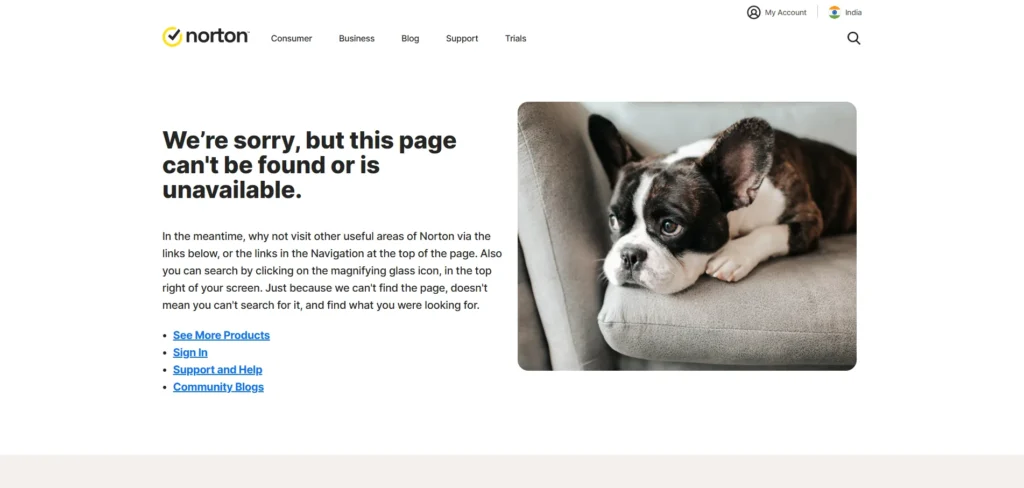
Task: Click the India flag icon
Action: click(835, 12)
